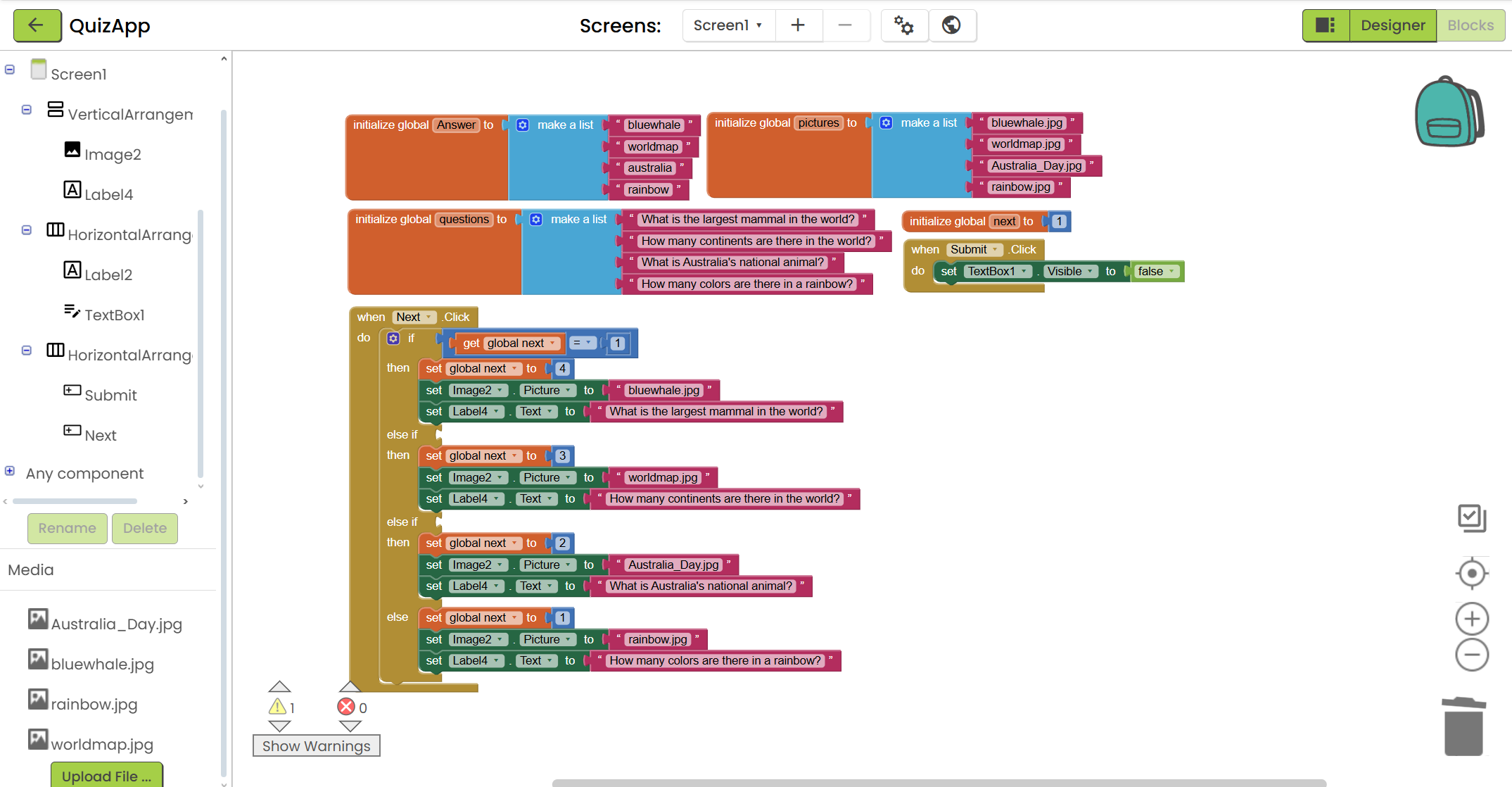Click the multi-select checkbox icon in the workspace
This screenshot has height=787, width=1512.
(1471, 518)
